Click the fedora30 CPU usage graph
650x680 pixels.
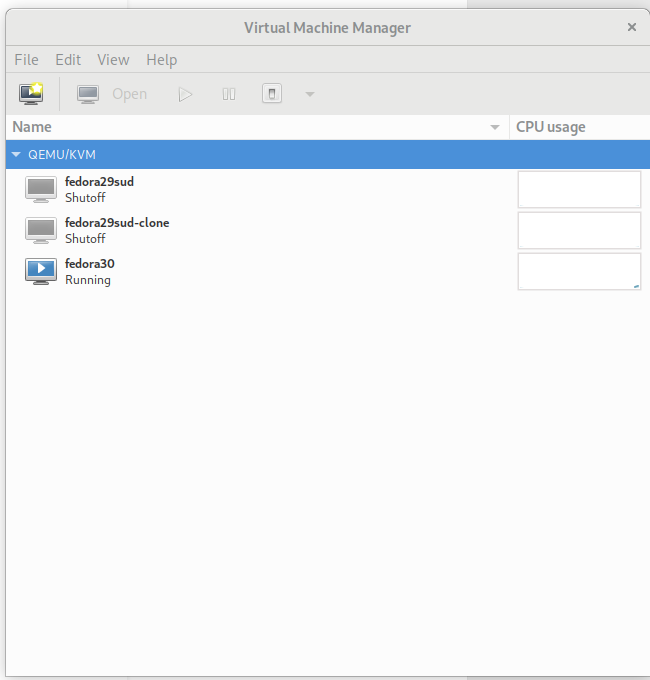tap(579, 271)
